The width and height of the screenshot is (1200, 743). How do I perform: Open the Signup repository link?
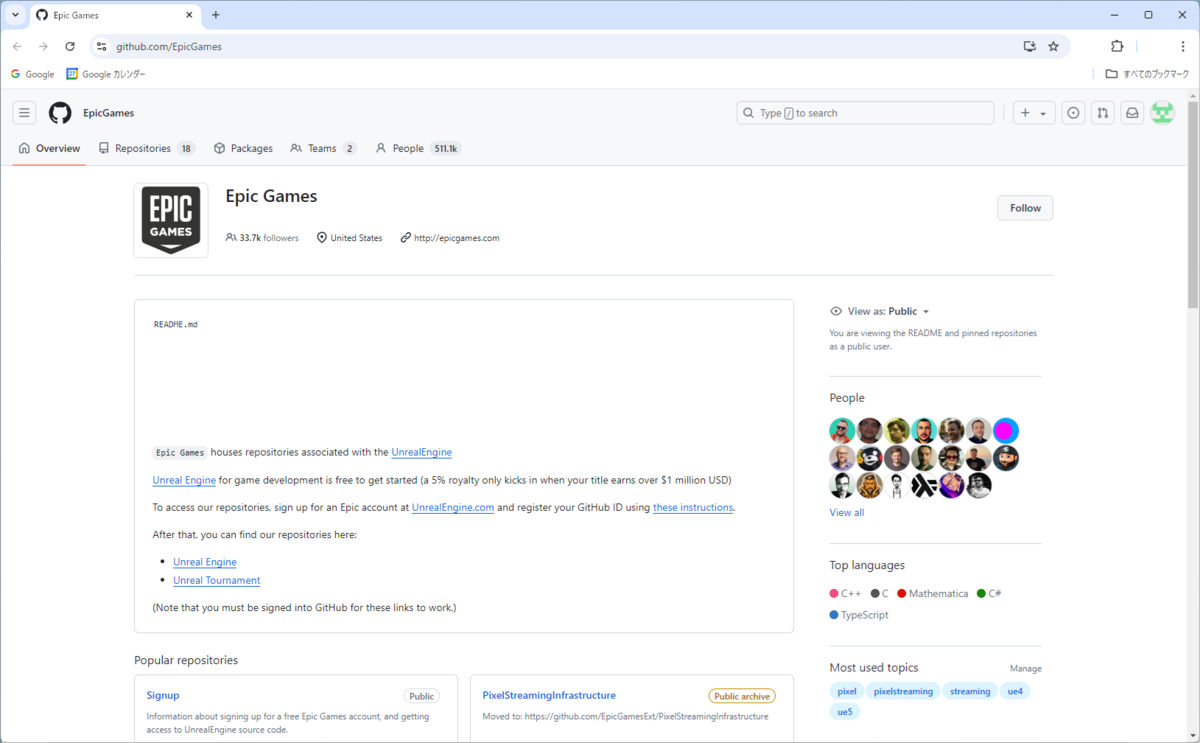tap(163, 695)
